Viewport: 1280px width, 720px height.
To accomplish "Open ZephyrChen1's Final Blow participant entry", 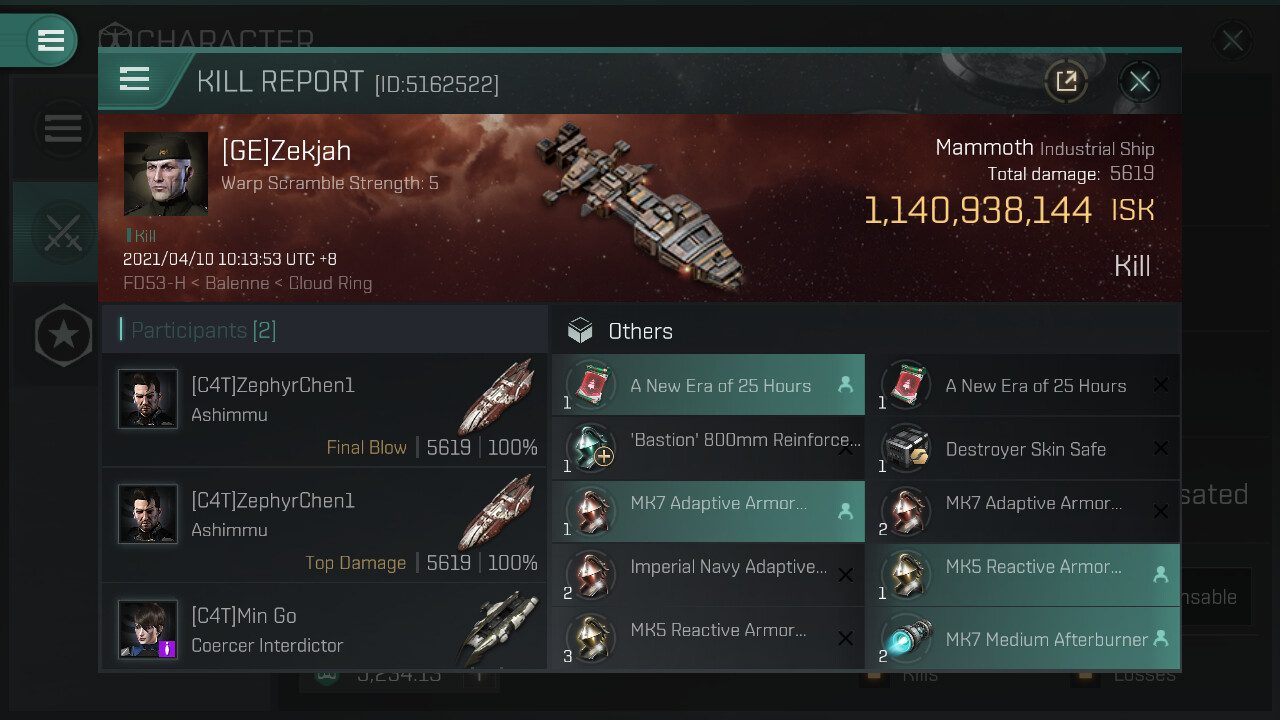I will point(325,411).
